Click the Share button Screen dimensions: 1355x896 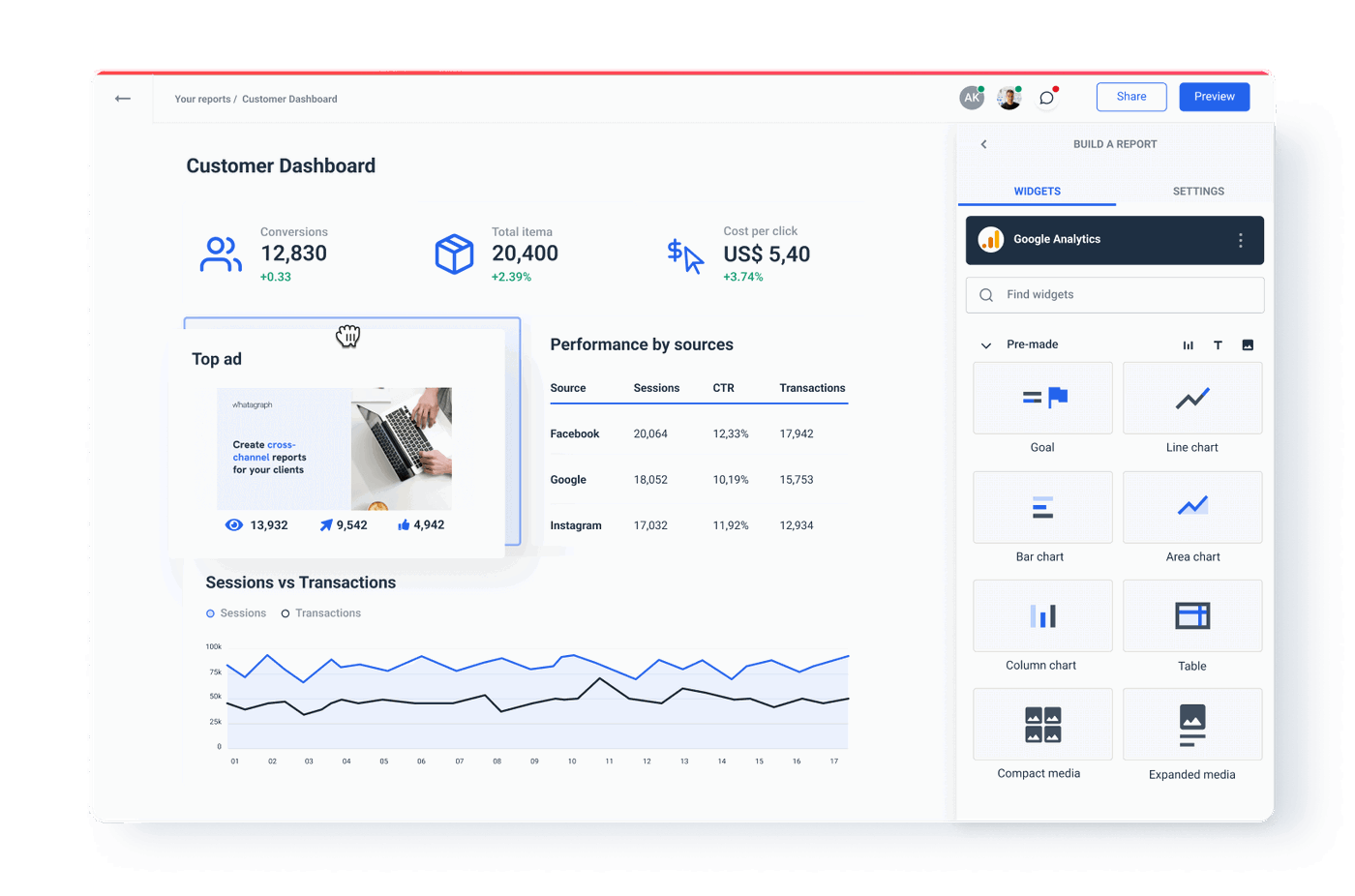pos(1130,97)
